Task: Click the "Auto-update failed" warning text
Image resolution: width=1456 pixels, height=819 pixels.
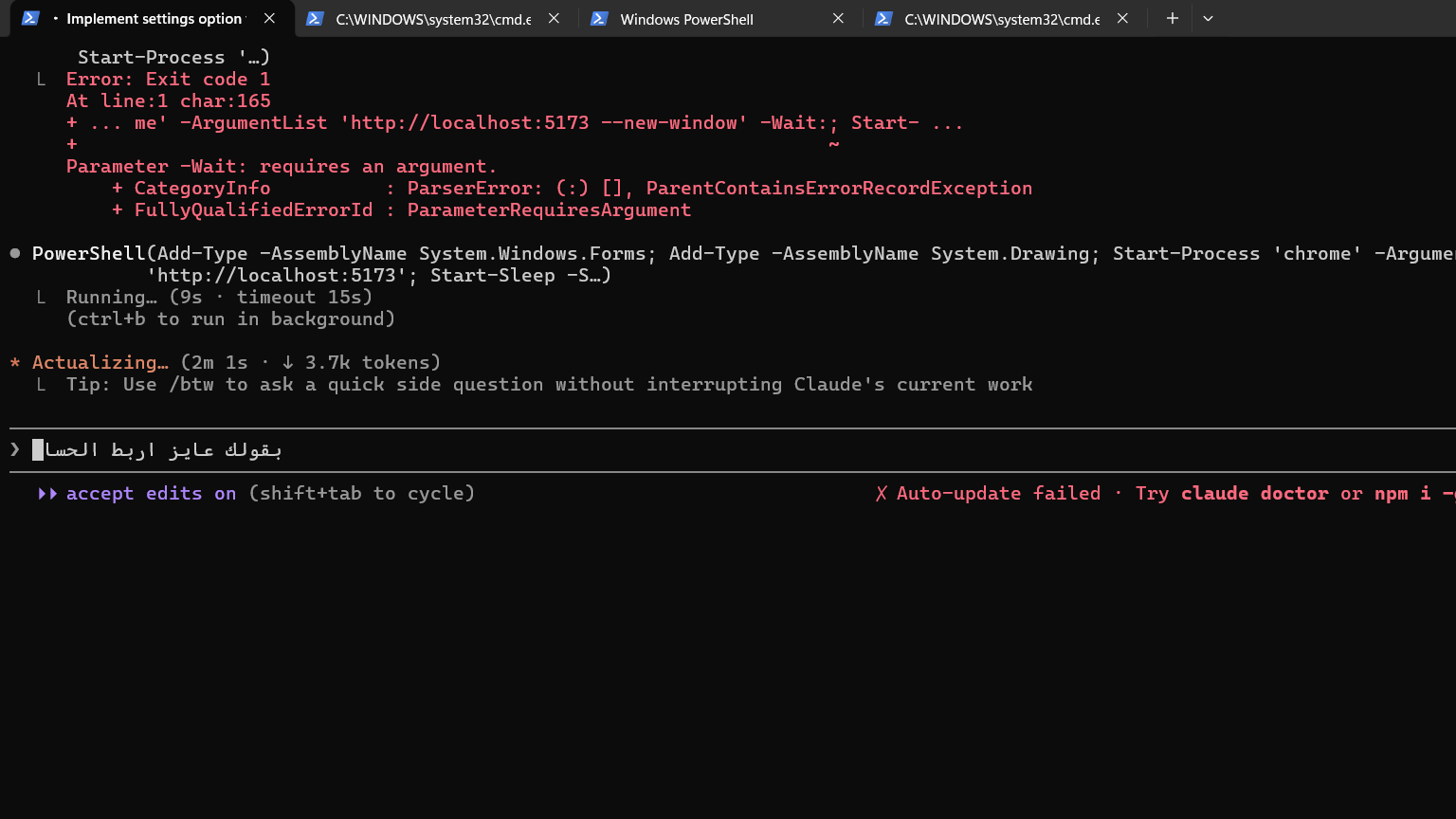Action: [x=998, y=493]
